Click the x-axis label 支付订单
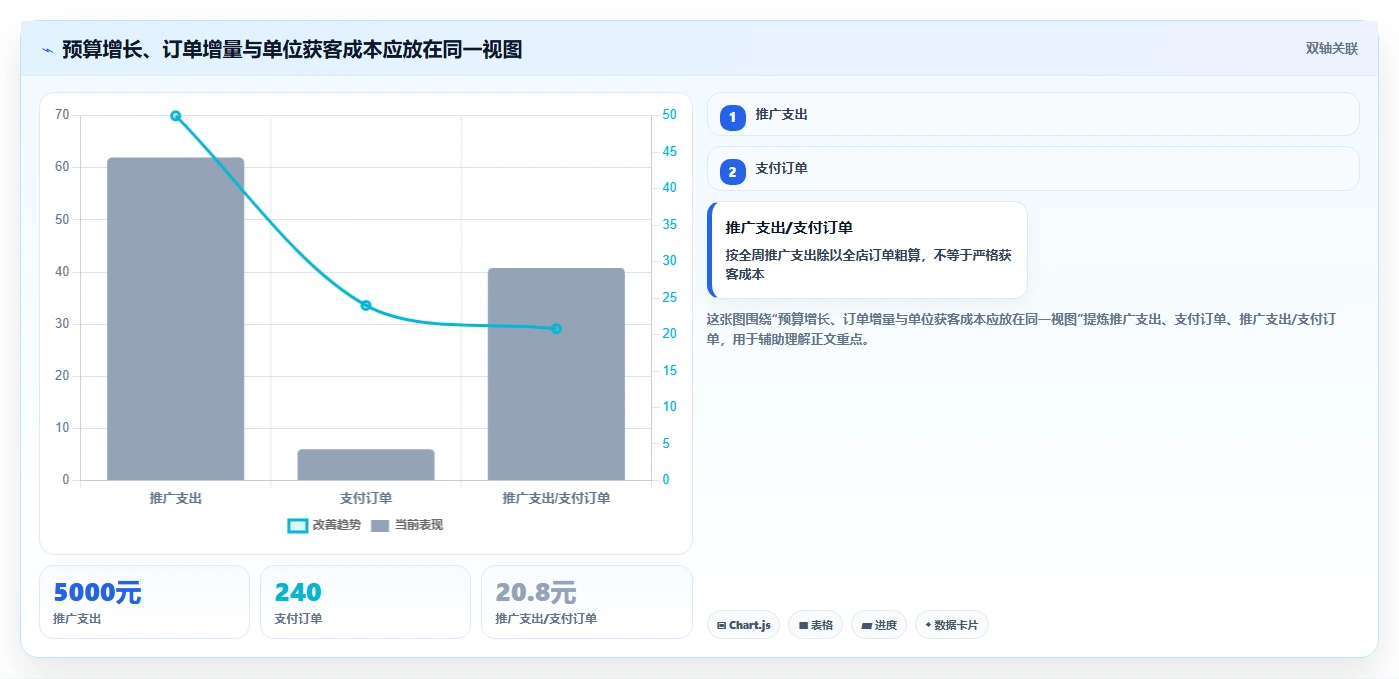Viewport: 1399px width, 679px height. coord(366,498)
